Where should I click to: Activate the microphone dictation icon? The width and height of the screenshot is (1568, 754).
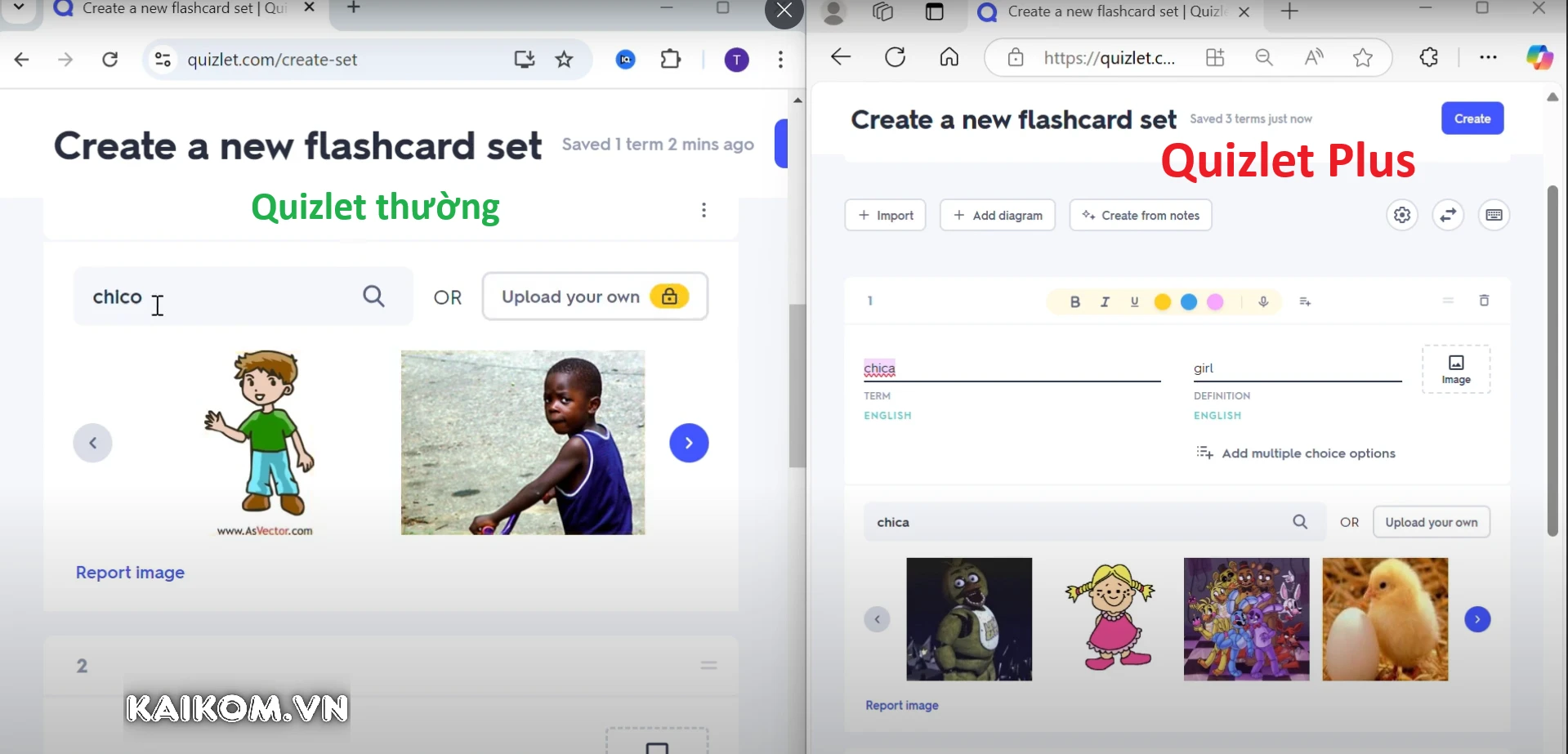coord(1263,301)
